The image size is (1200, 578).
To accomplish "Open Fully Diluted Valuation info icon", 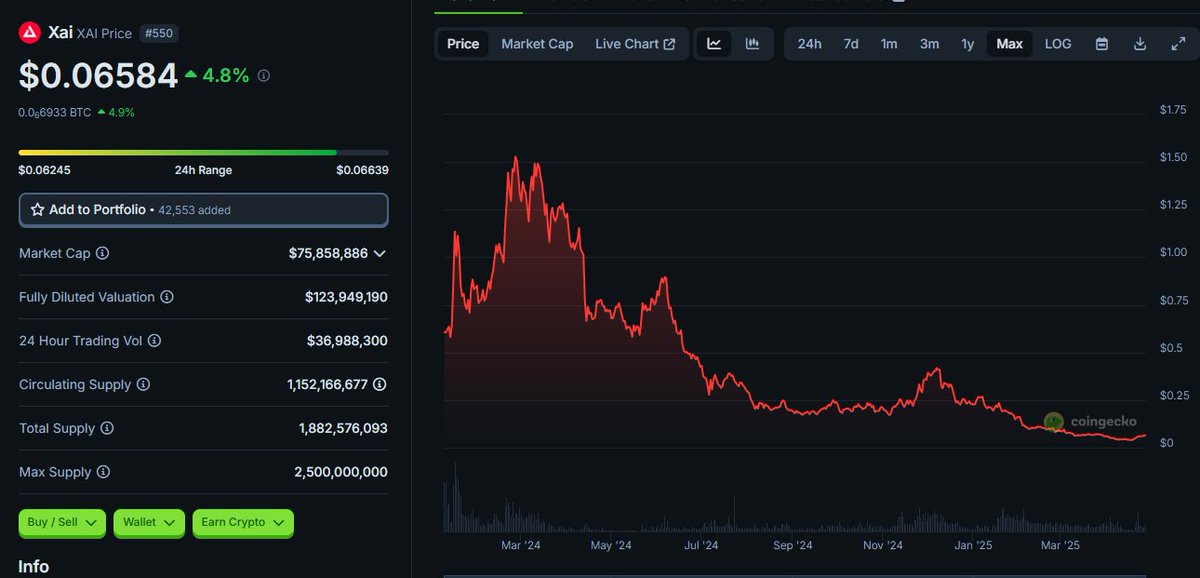I will [167, 297].
